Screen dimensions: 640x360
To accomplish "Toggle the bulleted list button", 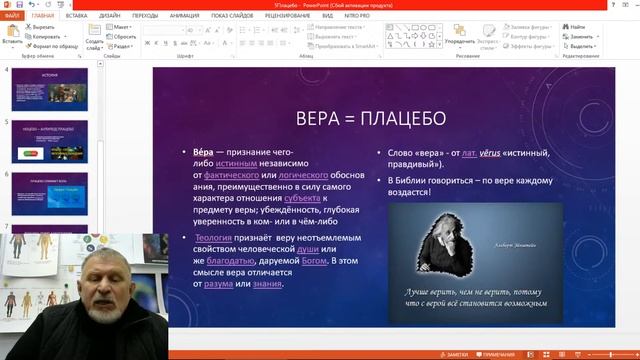I will click(x=243, y=31).
